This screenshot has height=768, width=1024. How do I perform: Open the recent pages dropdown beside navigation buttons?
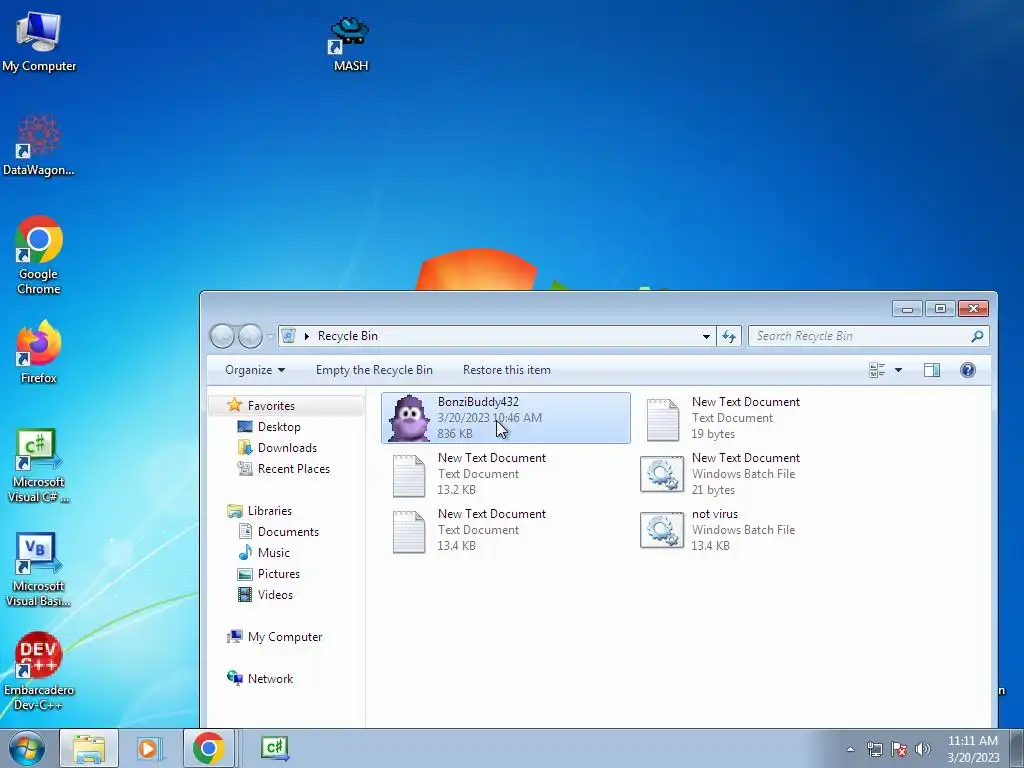[270, 337]
